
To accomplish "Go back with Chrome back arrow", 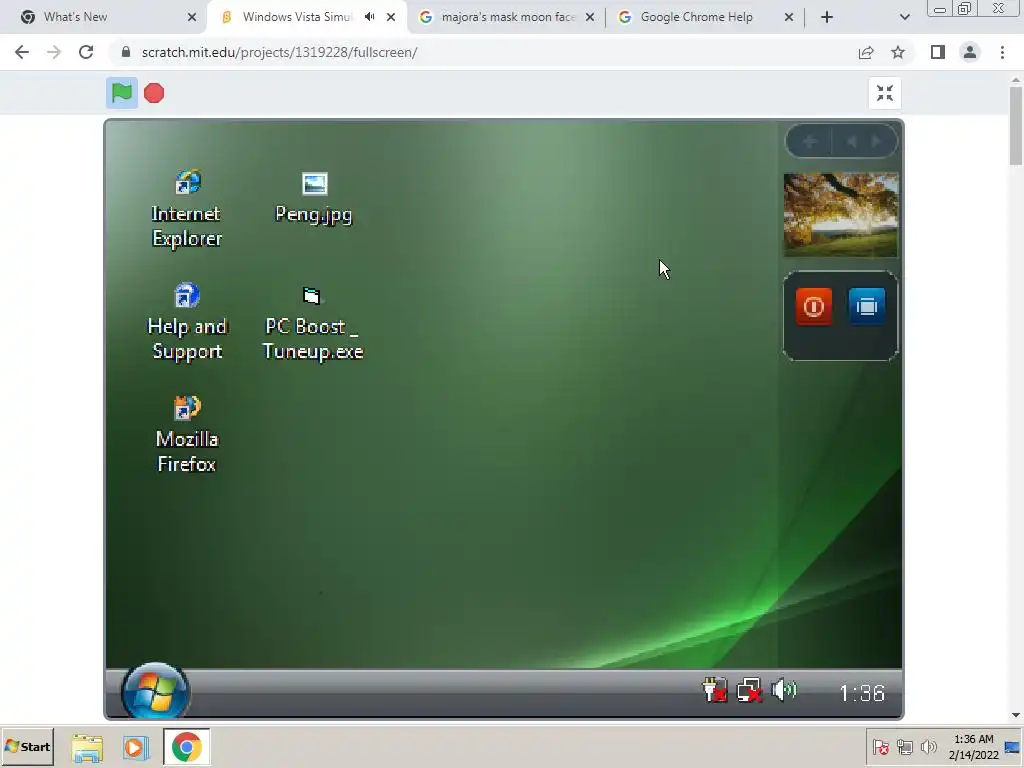I will 22,52.
